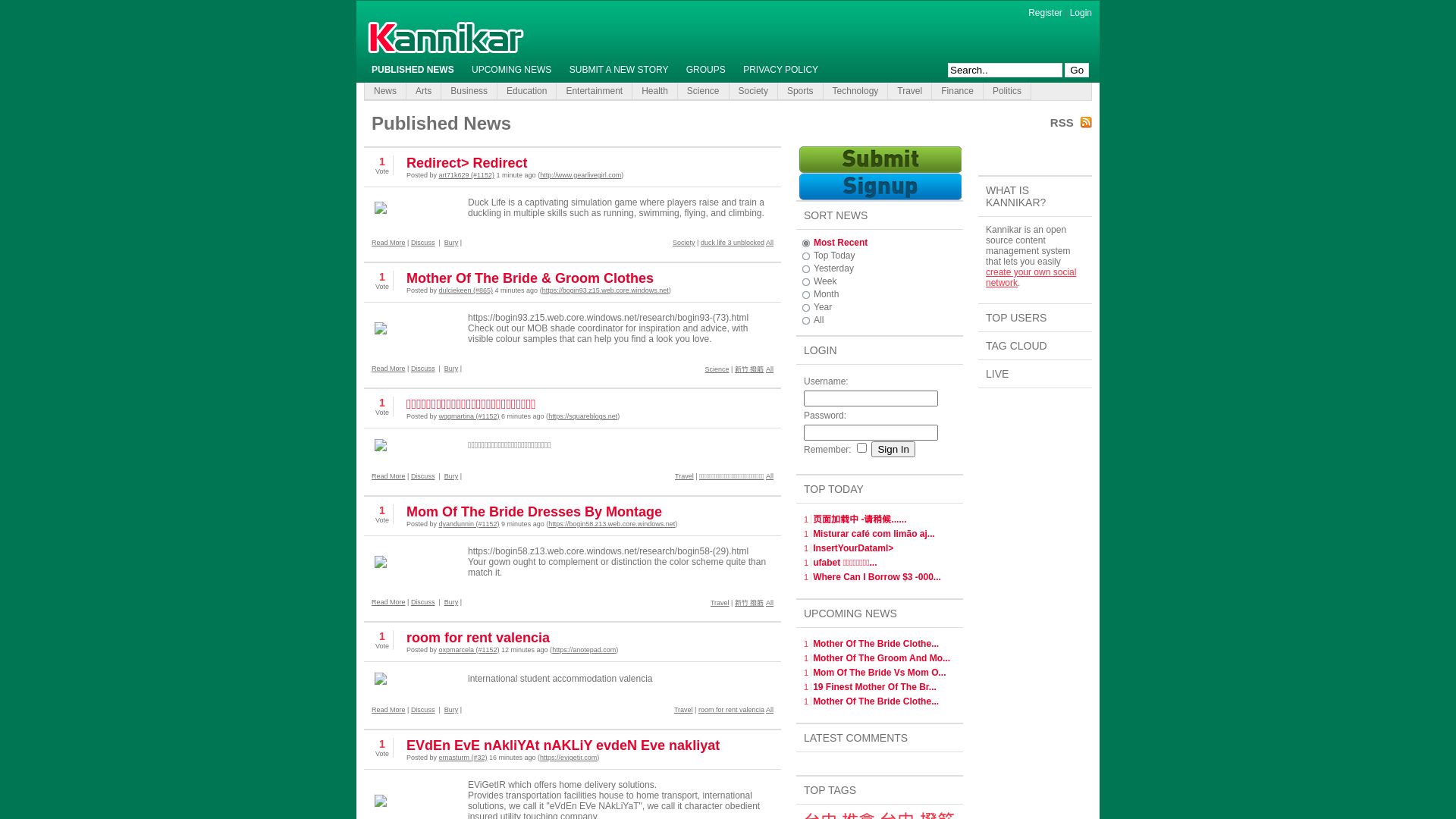The height and width of the screenshot is (819, 1456).
Task: Select the Politics tab
Action: coord(1007,91)
